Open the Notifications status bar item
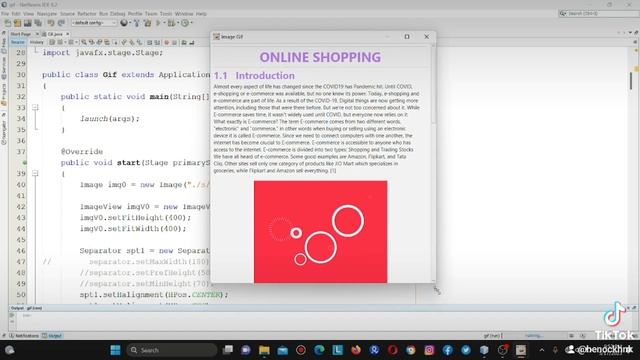640x360 pixels. pos(24,336)
